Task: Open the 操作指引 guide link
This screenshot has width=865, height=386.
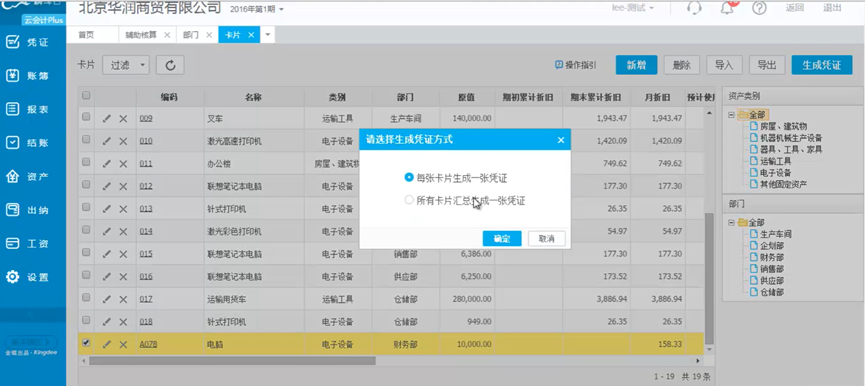Action: point(576,65)
